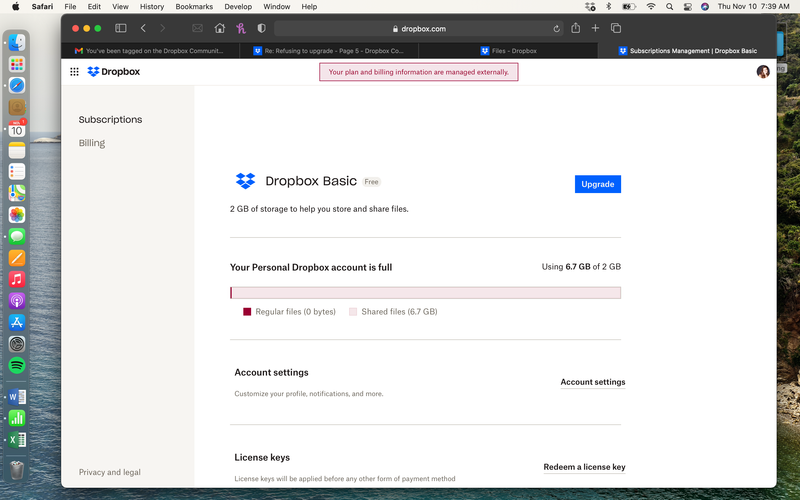Open Wi-Fi status menu
Viewport: 800px width, 500px height.
(x=651, y=7)
